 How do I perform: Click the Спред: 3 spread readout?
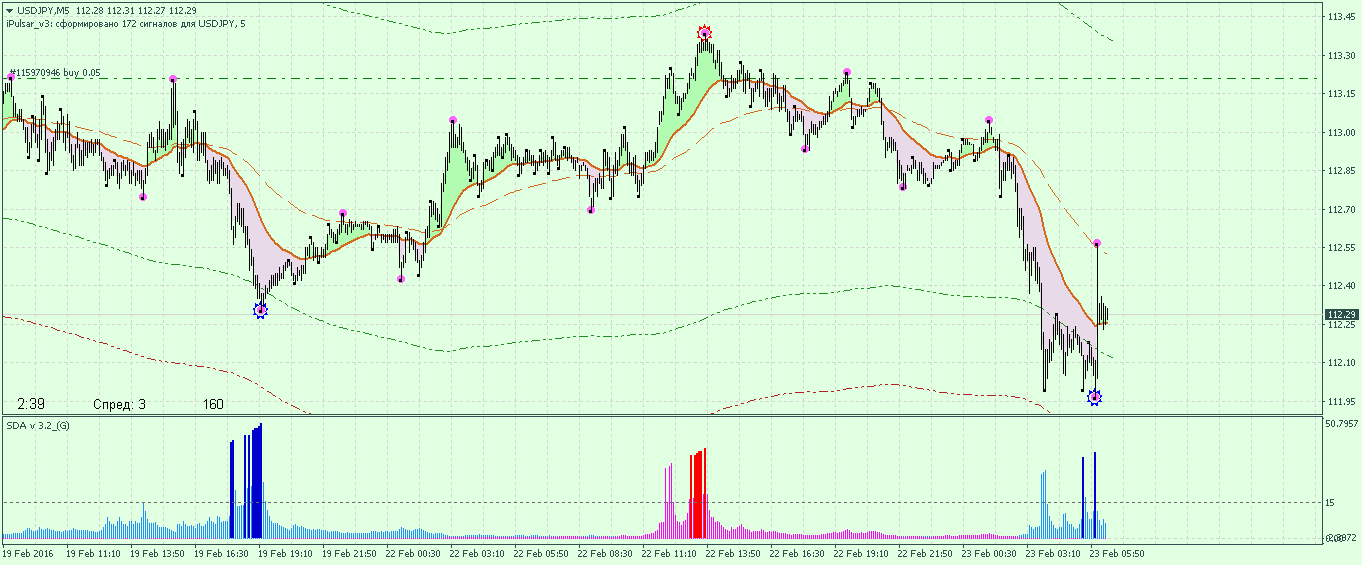click(x=119, y=404)
